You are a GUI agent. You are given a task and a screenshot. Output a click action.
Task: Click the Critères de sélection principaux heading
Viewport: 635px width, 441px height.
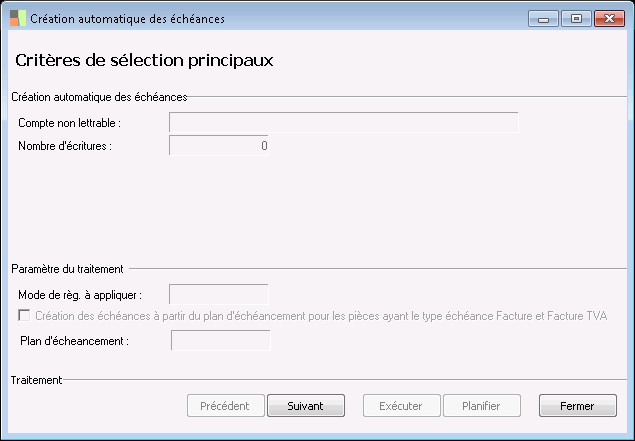pos(145,60)
